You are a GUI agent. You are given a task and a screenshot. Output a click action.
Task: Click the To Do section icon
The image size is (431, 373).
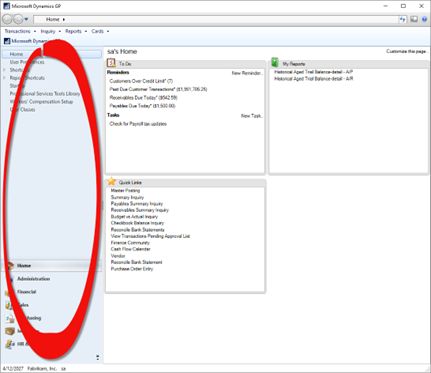(x=111, y=63)
